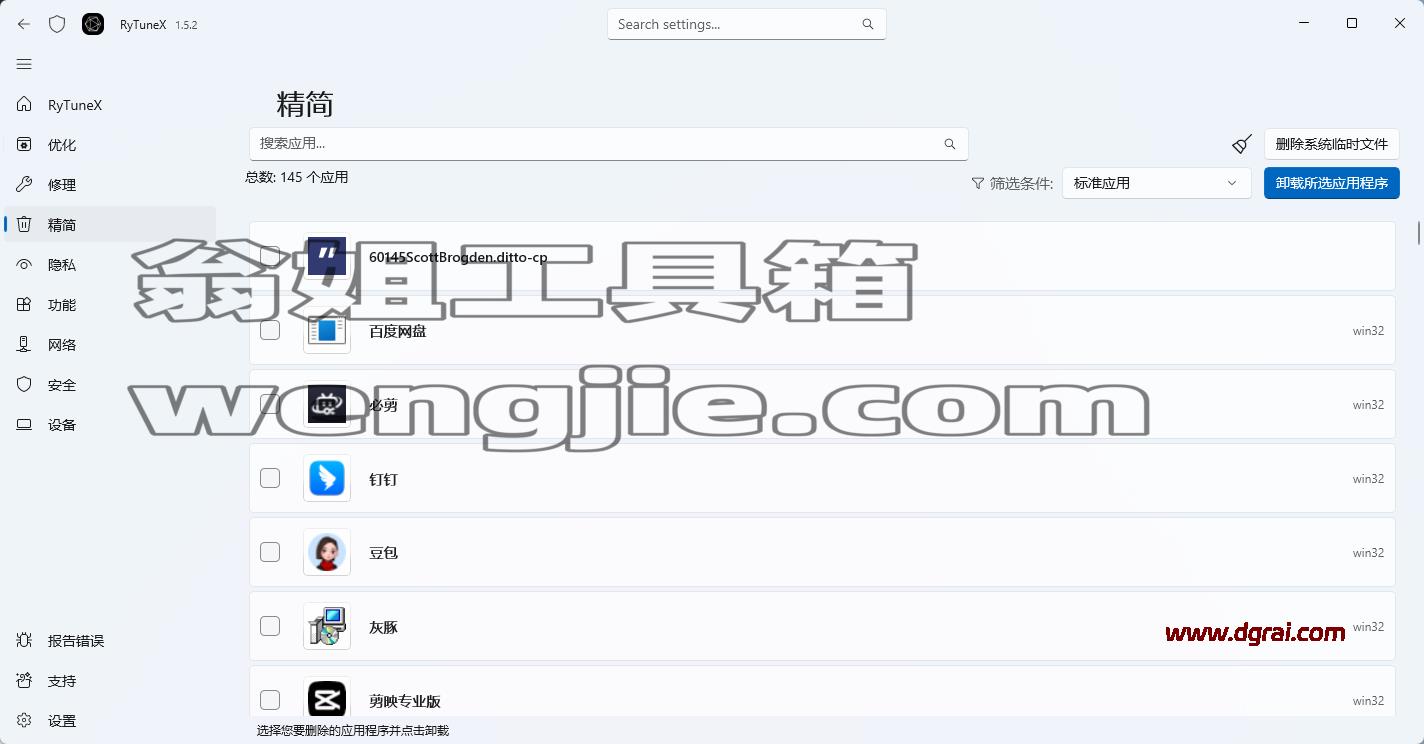Viewport: 1424px width, 744px height.
Task: Open the 功能 sidebar page
Action: click(x=110, y=305)
